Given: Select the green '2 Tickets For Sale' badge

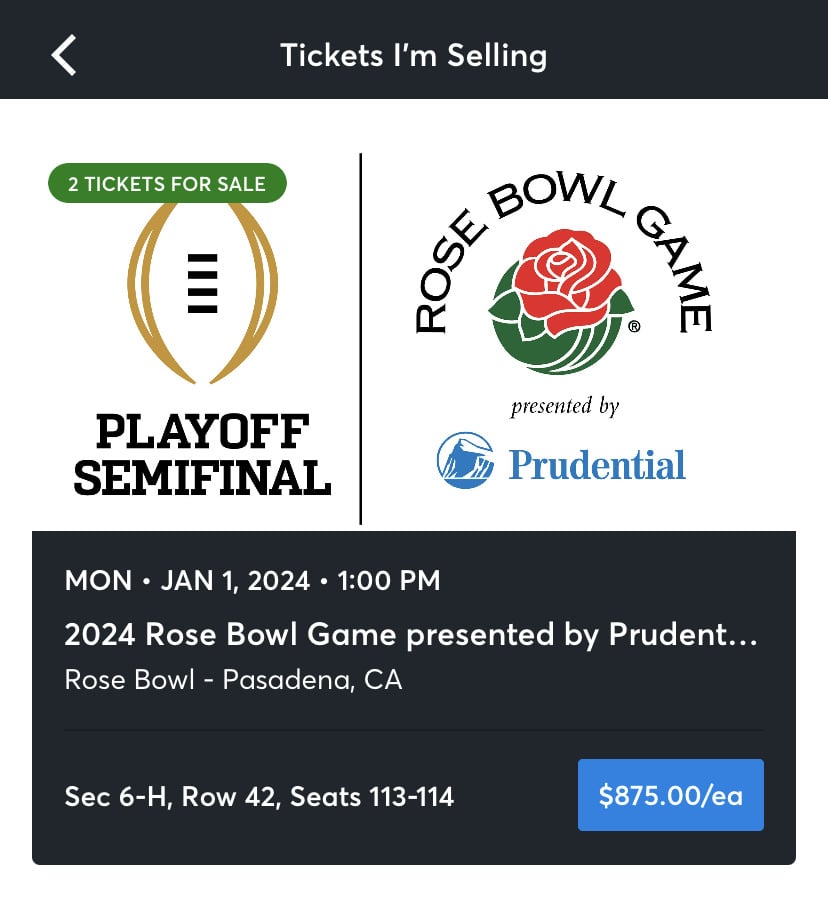Looking at the screenshot, I should 167,183.
